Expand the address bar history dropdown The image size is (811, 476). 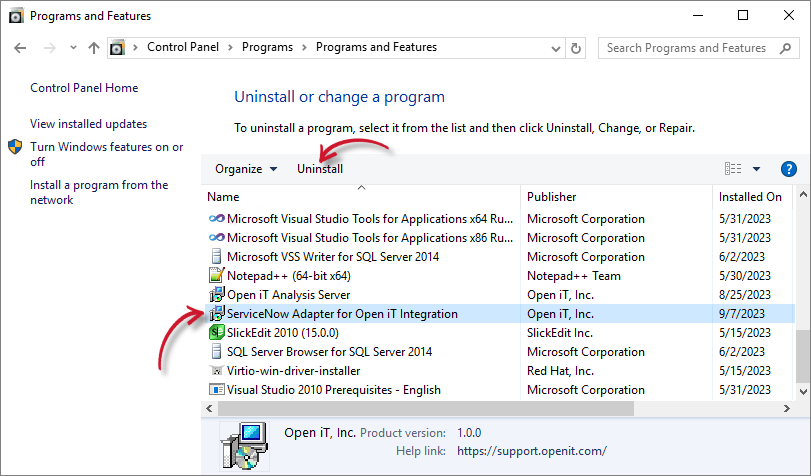(555, 49)
